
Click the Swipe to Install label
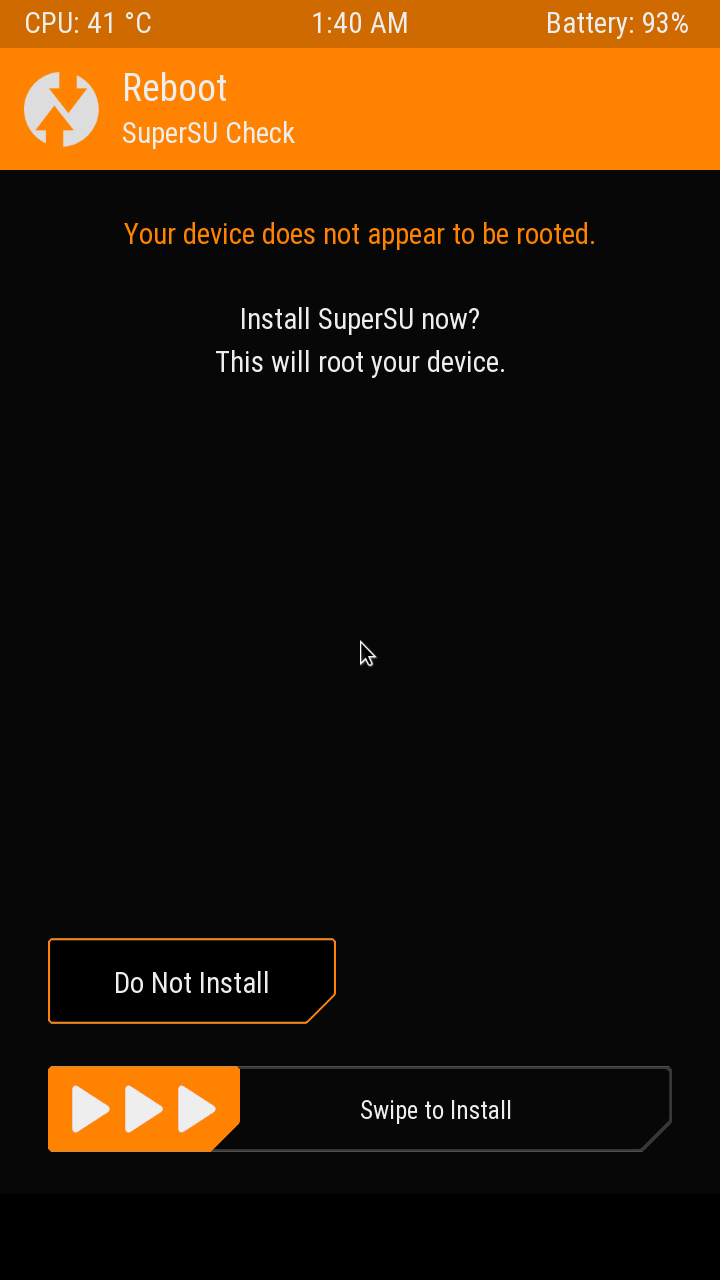tap(436, 1110)
